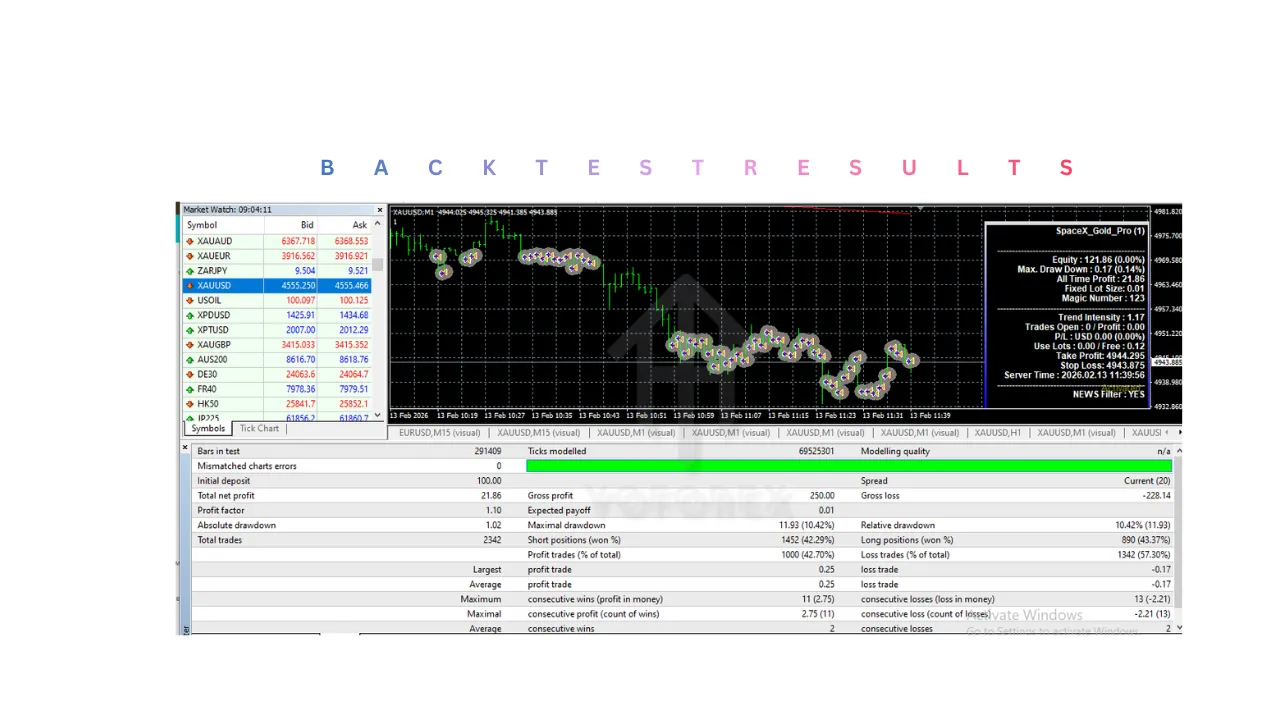Close the Market Watch panel
1280x720 pixels.
click(x=379, y=210)
